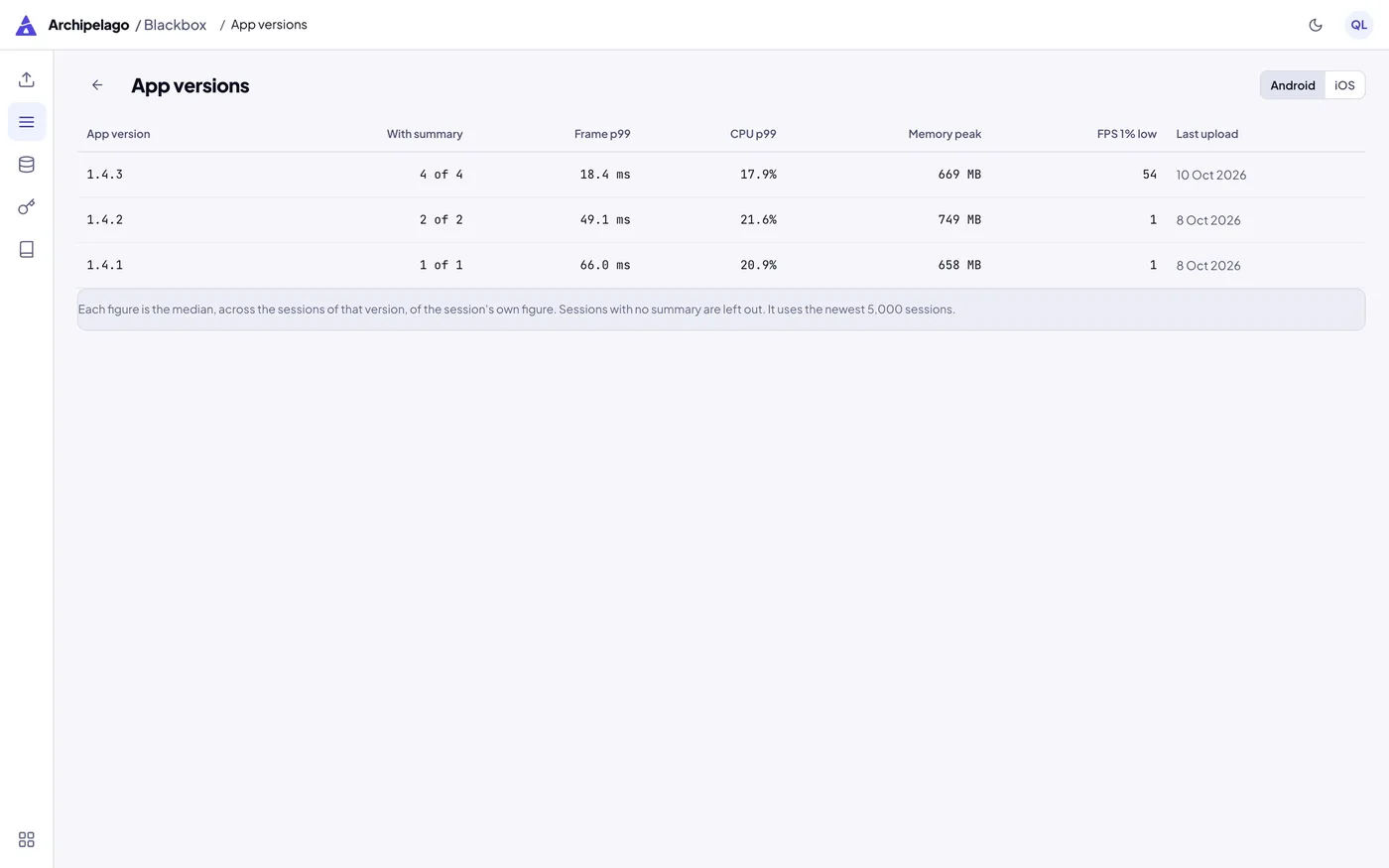Select version 1.4.2 row
Screen dimensions: 1389x868
[x=721, y=220]
